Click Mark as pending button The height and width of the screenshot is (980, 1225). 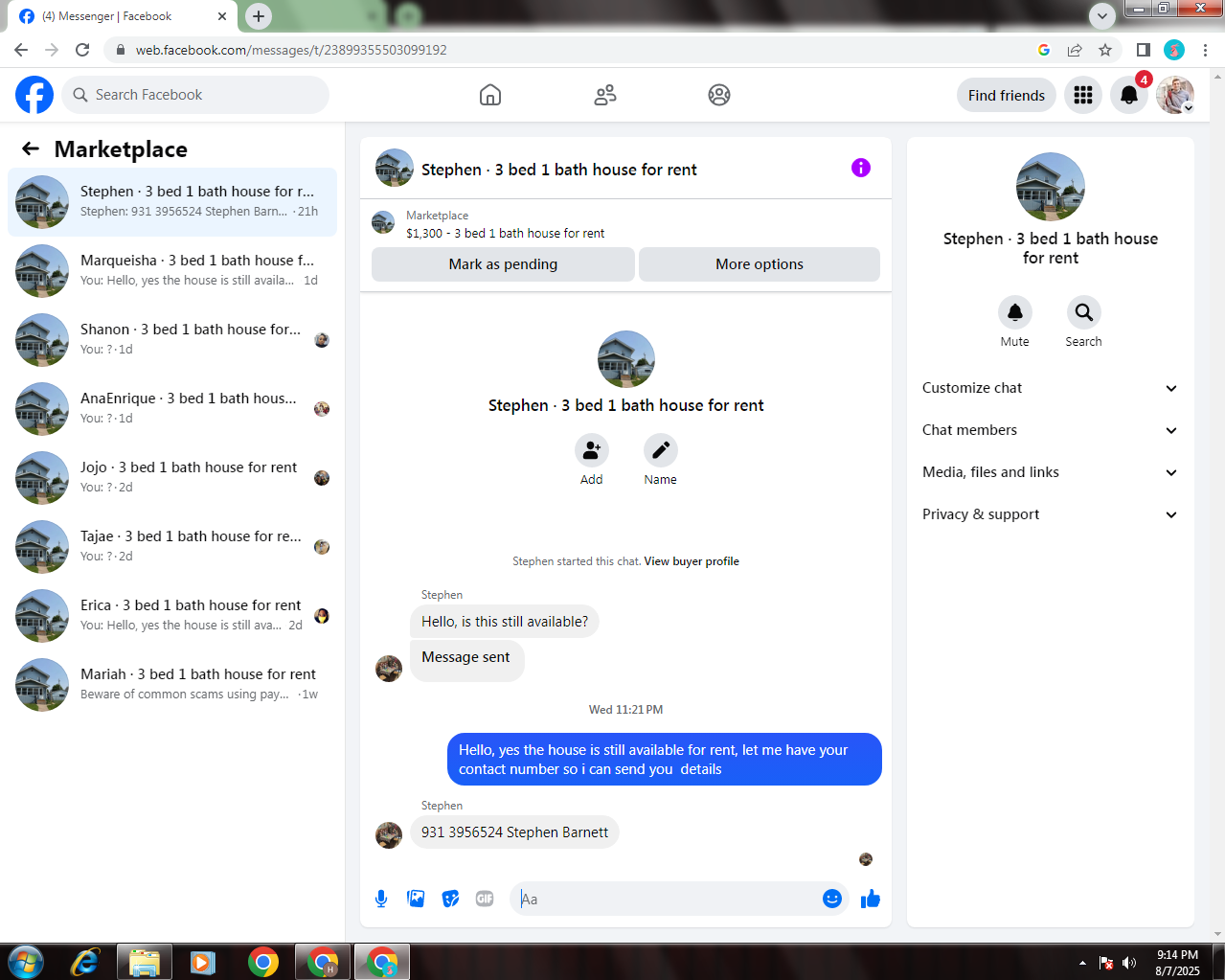point(503,264)
